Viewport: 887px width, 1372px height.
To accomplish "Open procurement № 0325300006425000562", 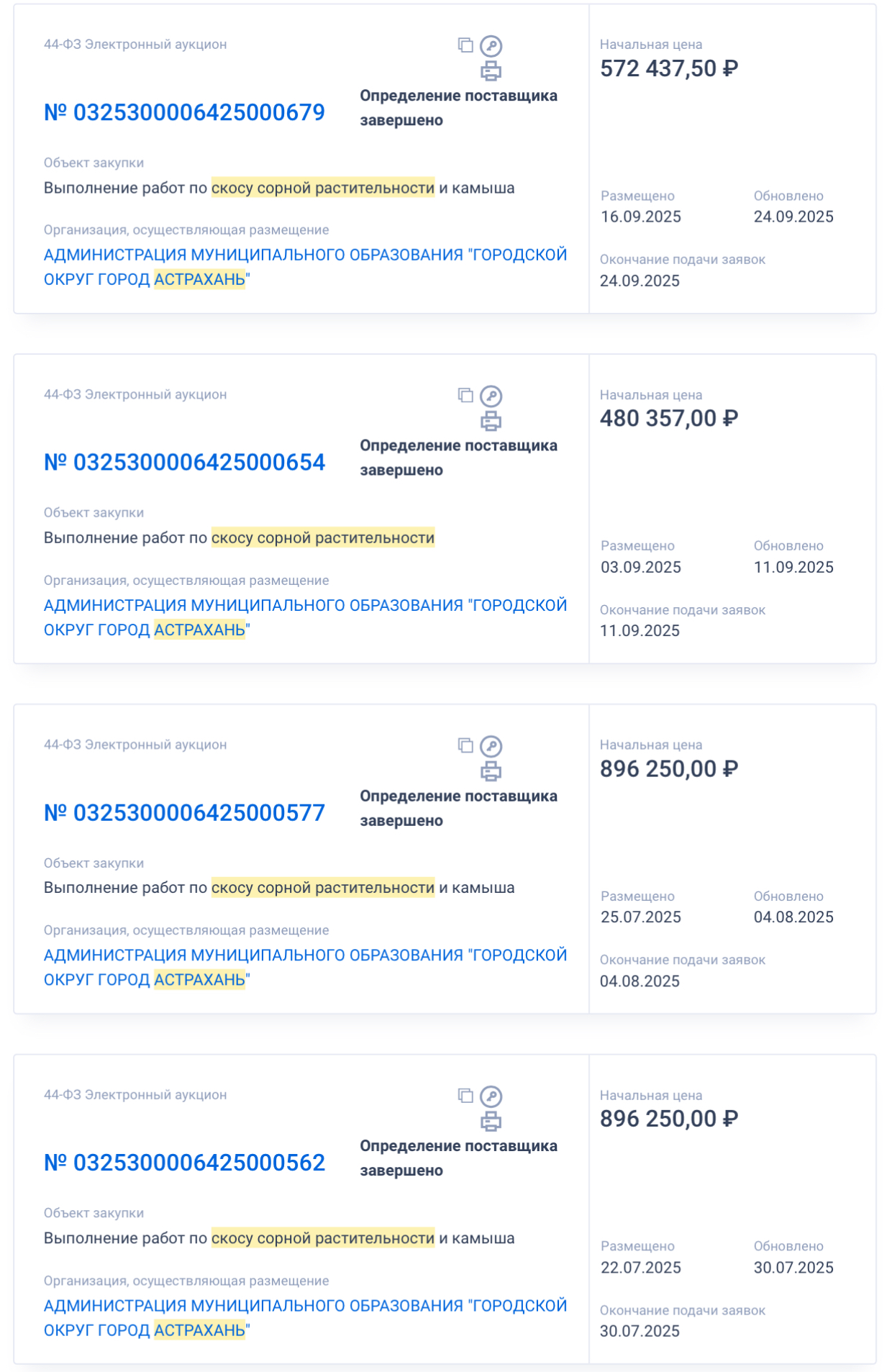I will point(184,1163).
